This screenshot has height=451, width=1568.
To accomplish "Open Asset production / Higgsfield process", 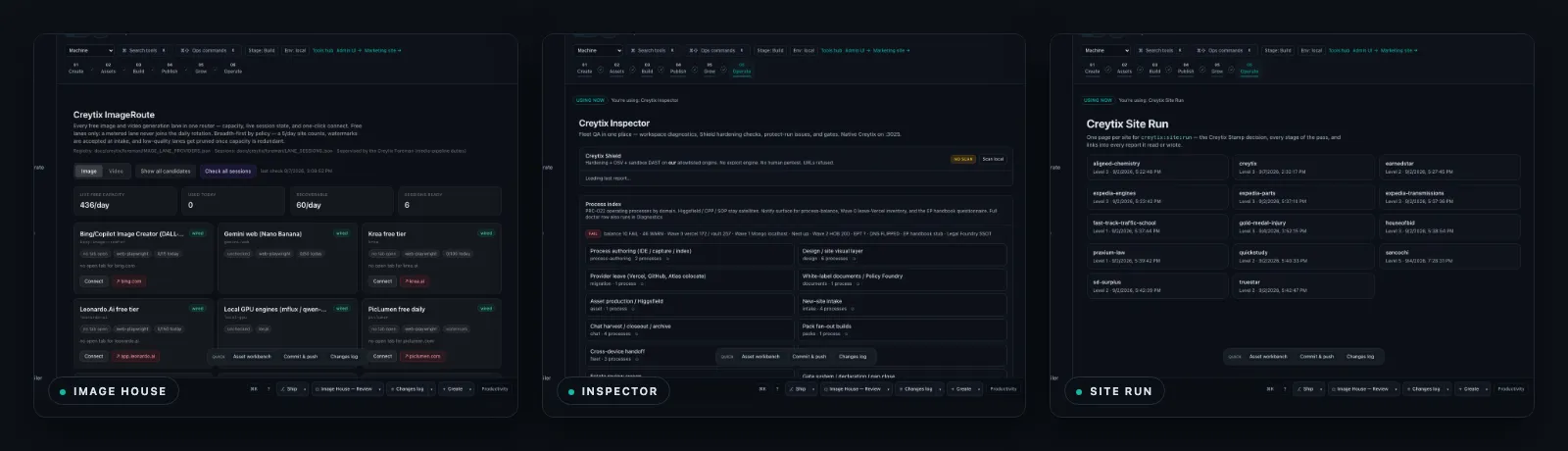I will [x=689, y=305].
